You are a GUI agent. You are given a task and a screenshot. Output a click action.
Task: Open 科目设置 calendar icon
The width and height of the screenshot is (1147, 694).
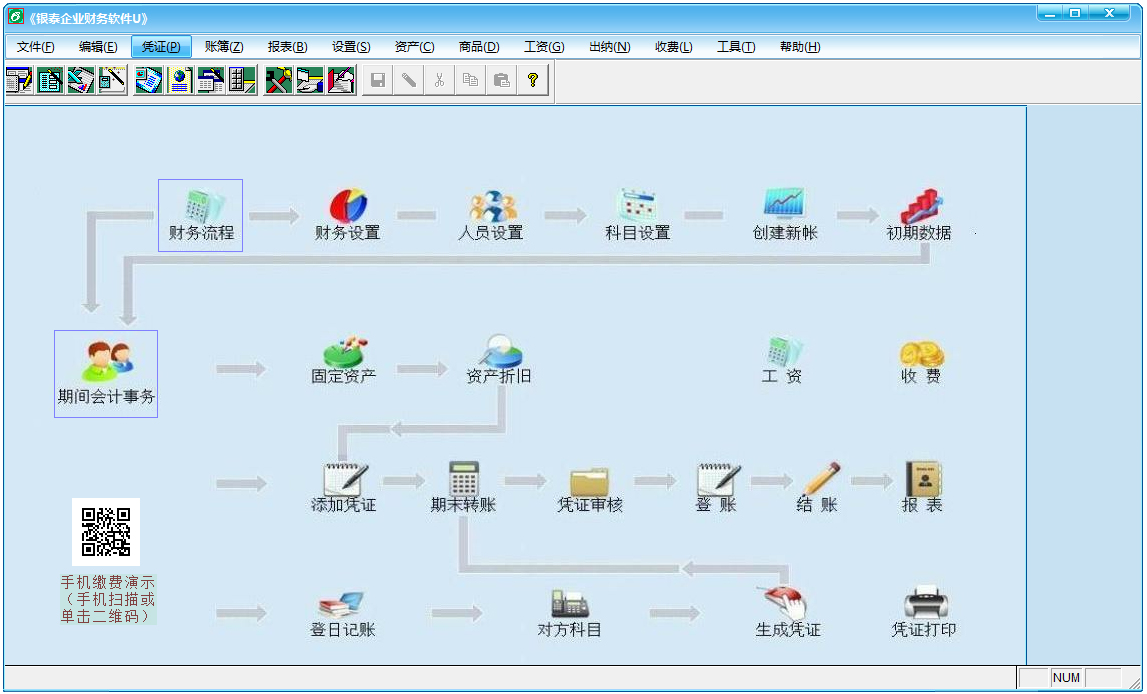[638, 215]
